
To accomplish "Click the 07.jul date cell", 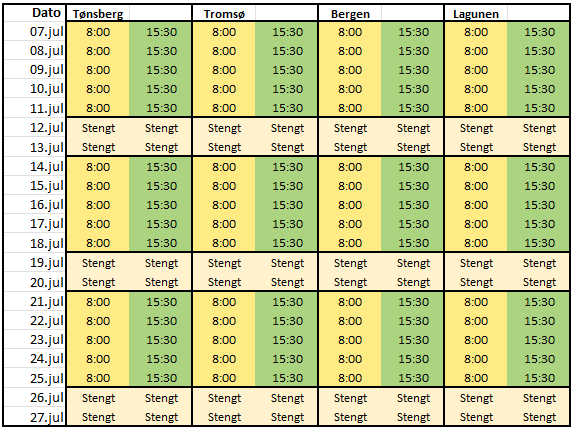I will [x=35, y=32].
